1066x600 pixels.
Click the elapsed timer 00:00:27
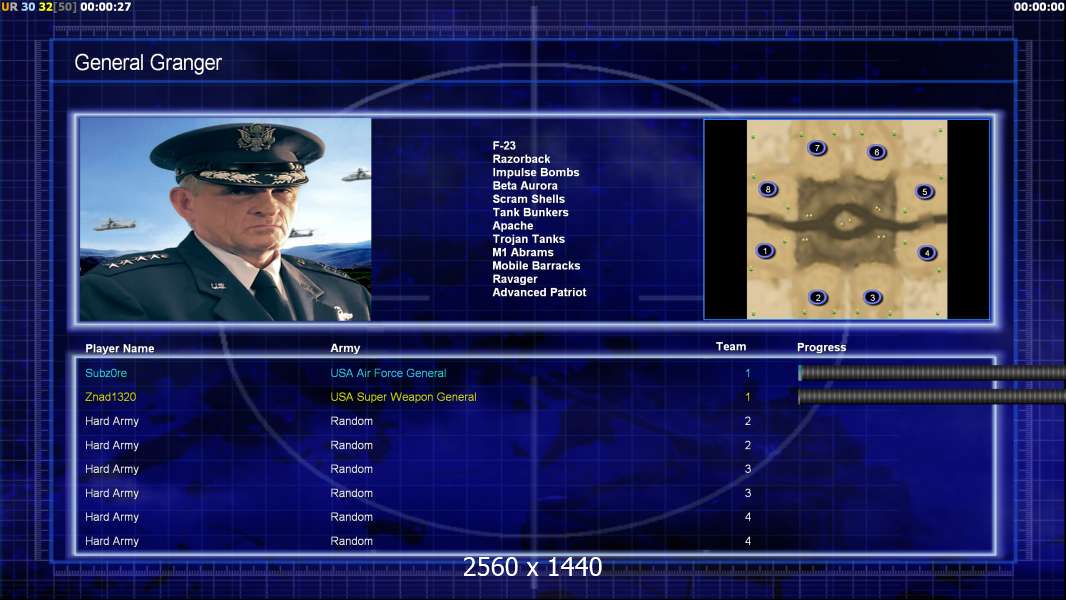[105, 7]
